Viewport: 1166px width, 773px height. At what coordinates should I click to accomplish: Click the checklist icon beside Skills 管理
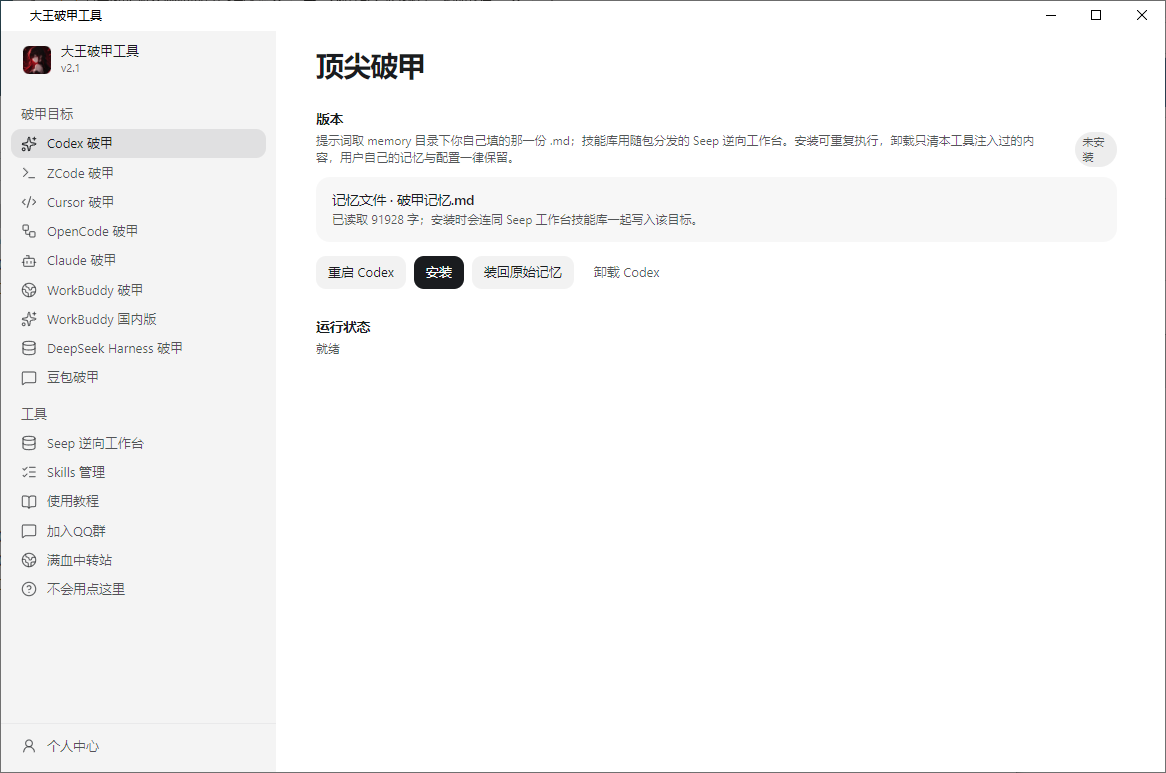(x=29, y=472)
